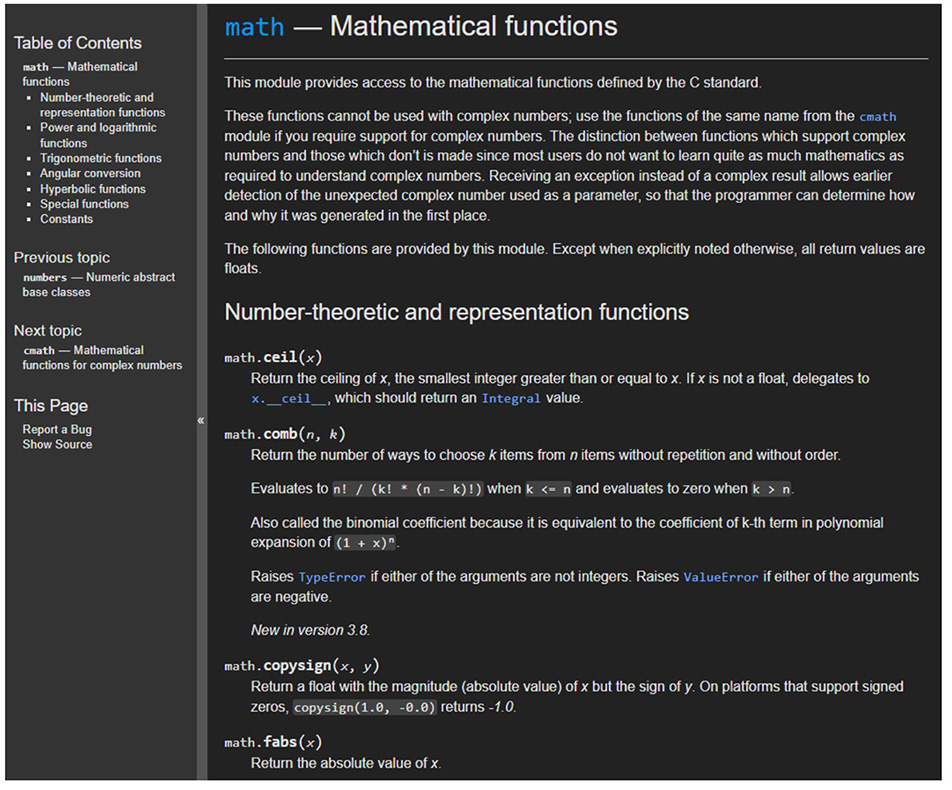This screenshot has height=790, width=952.
Task: Click Report a Bug link
Action: (x=57, y=429)
